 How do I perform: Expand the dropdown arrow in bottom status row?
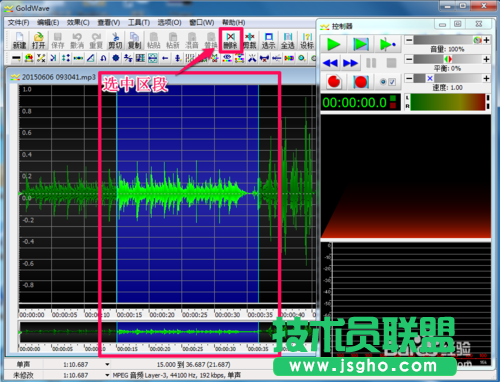pos(107,375)
